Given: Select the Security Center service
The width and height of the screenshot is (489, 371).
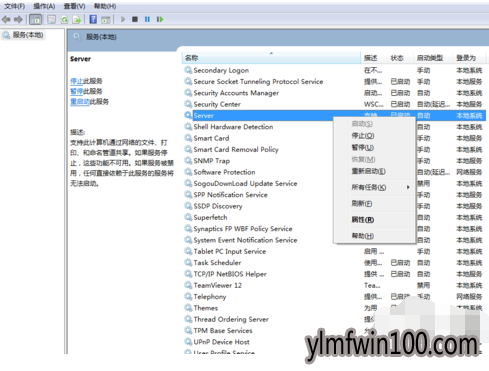Looking at the screenshot, I should coord(334,104).
